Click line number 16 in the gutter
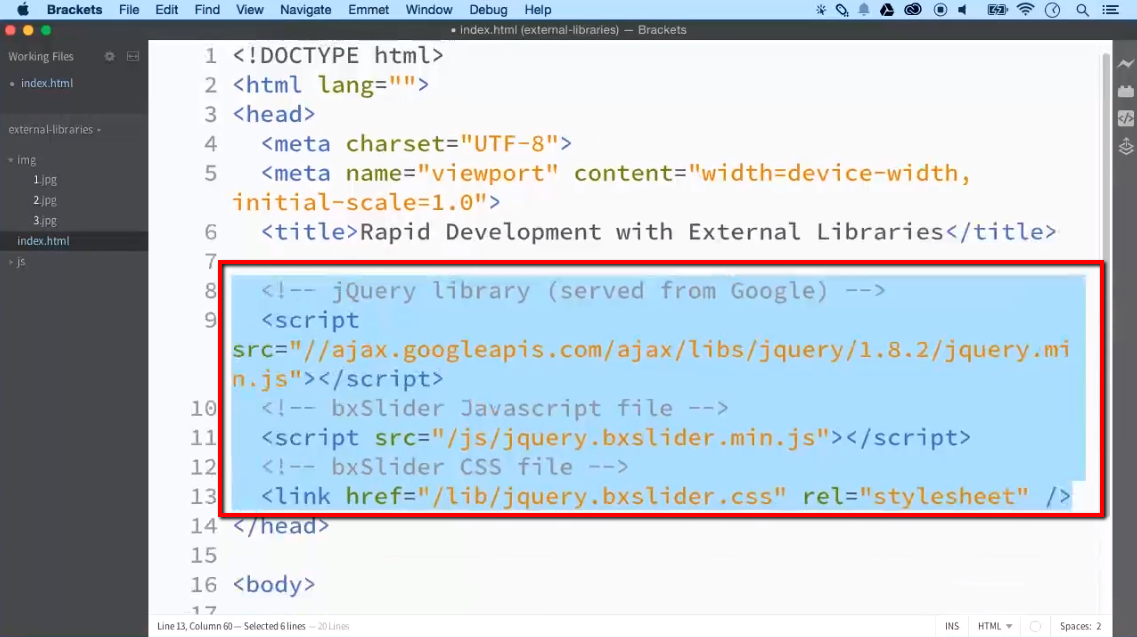 click(x=204, y=585)
